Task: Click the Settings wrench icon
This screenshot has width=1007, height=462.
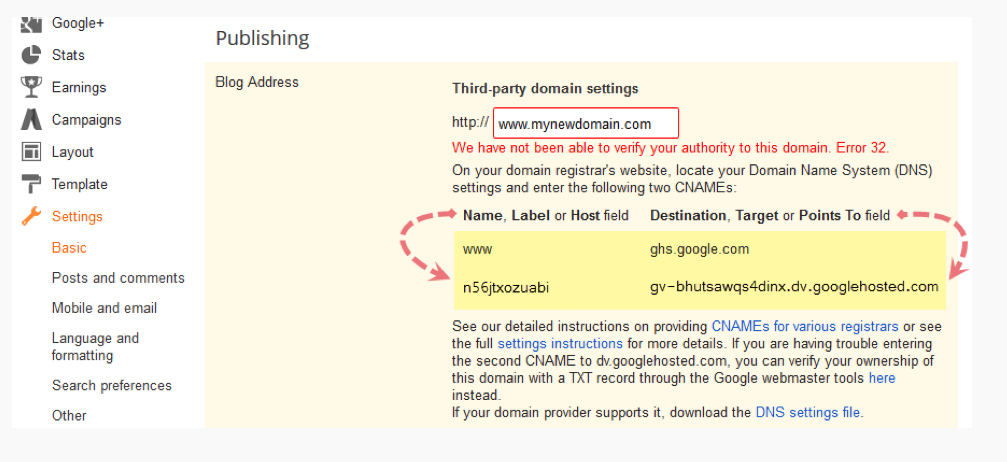Action: (31, 217)
